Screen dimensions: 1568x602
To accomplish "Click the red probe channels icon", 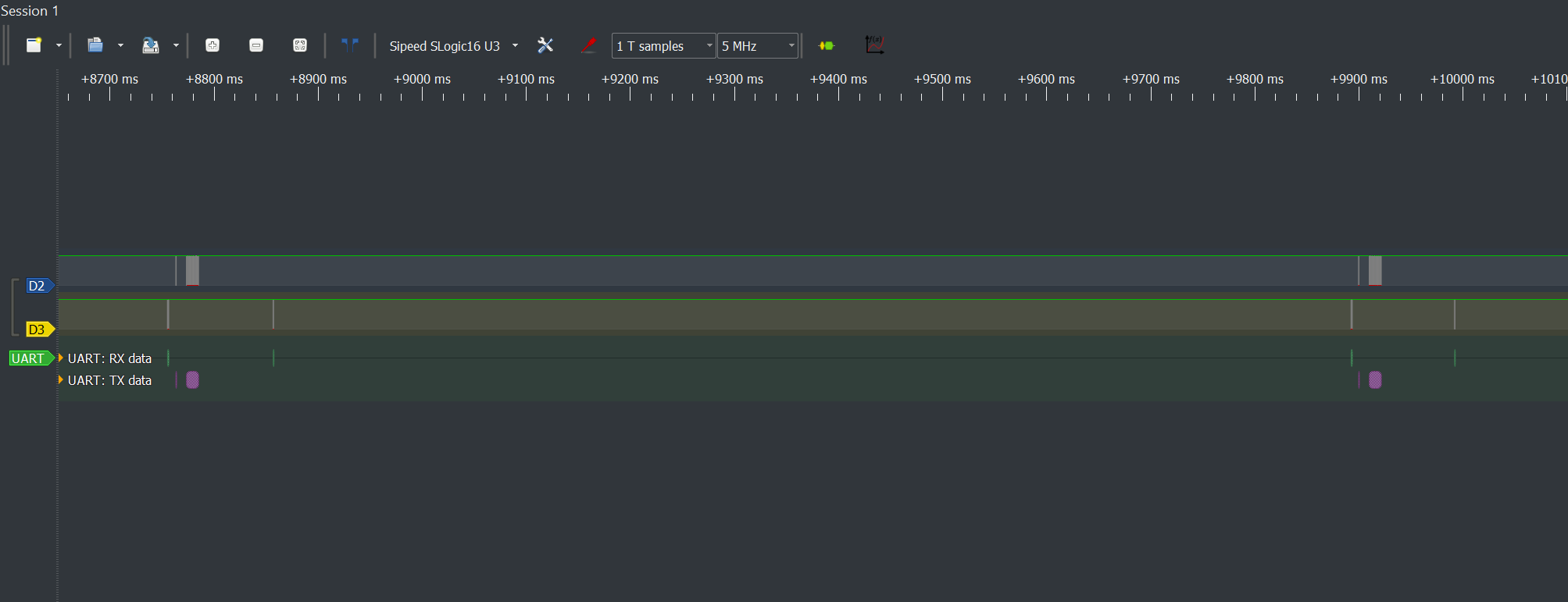I will (x=588, y=45).
